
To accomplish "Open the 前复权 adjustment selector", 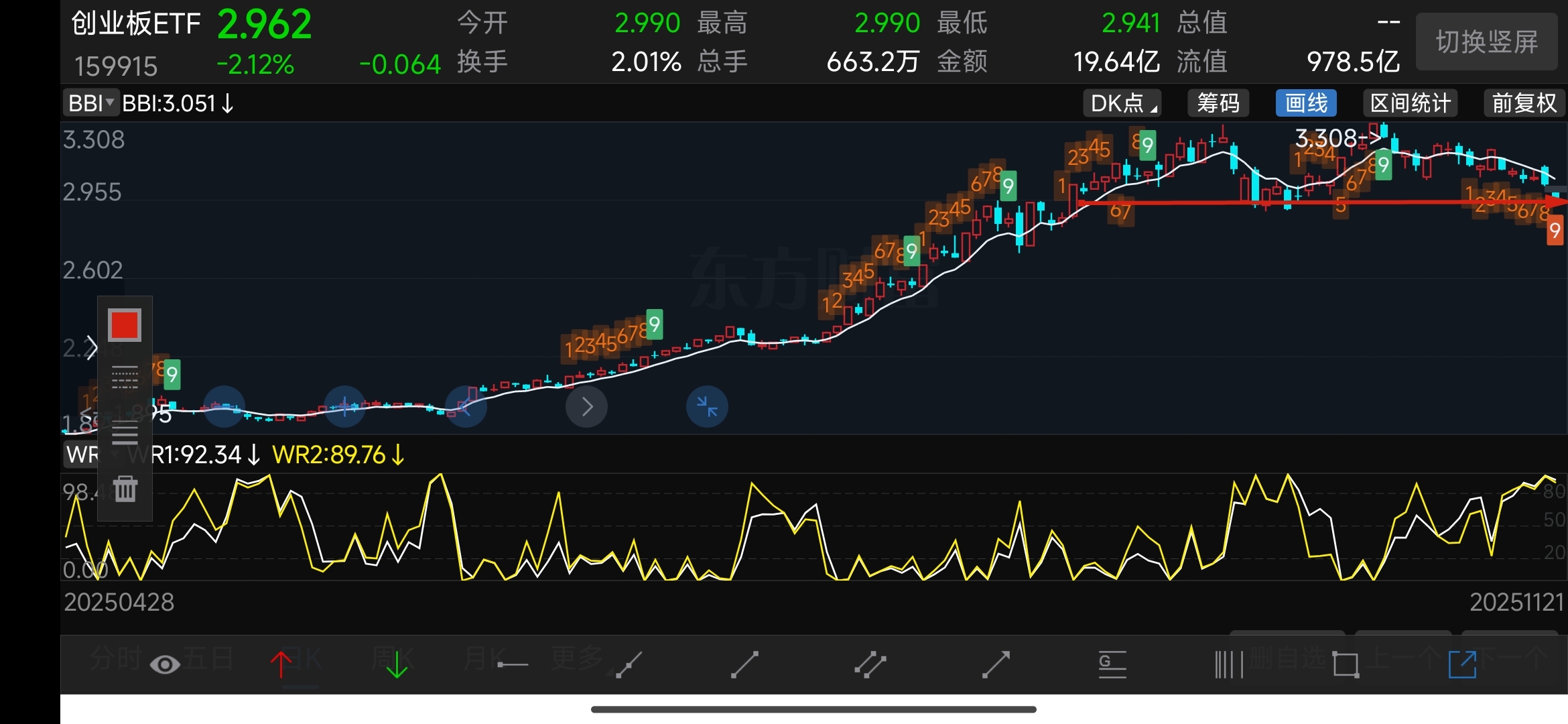I will coord(1524,103).
